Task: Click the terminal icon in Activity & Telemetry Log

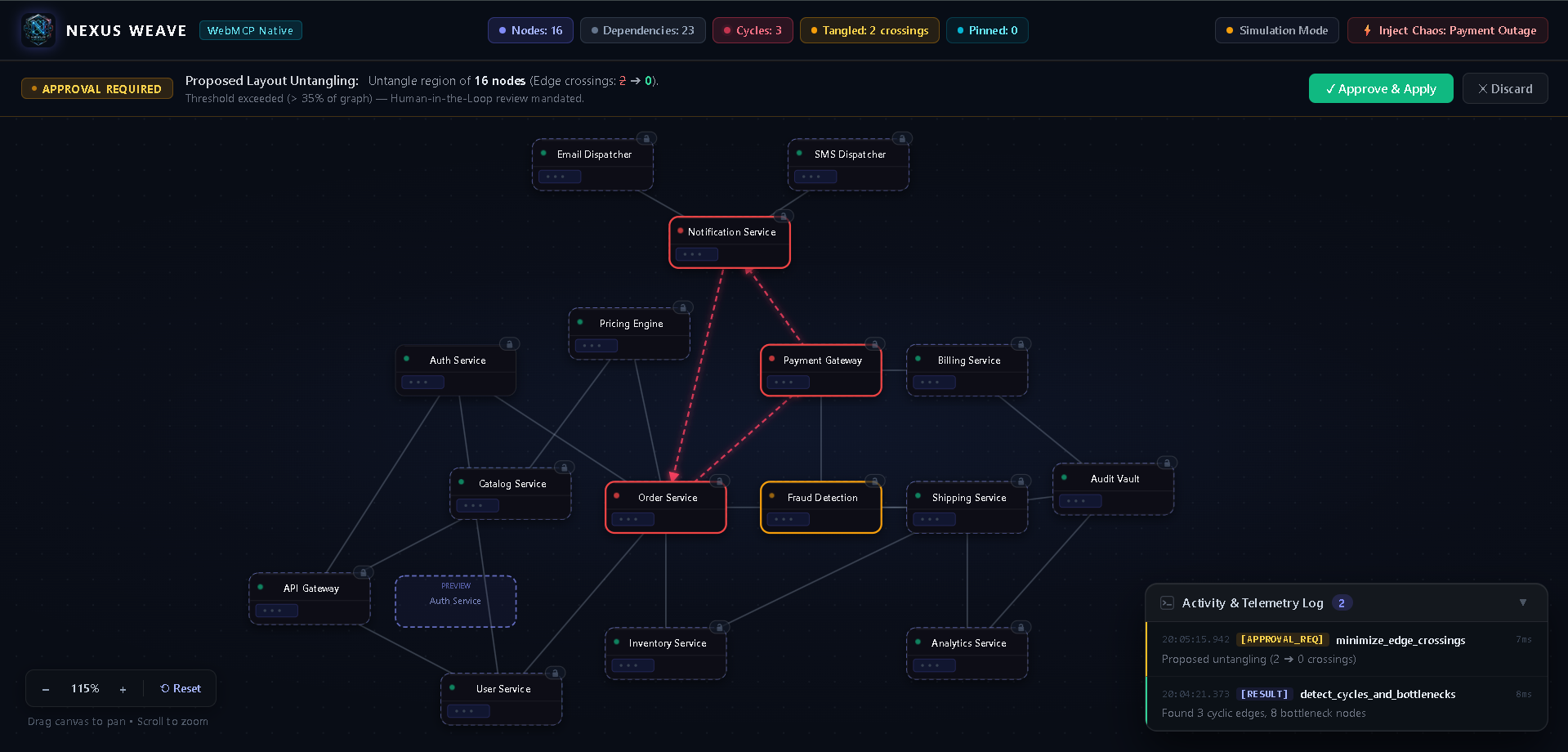Action: click(1168, 603)
